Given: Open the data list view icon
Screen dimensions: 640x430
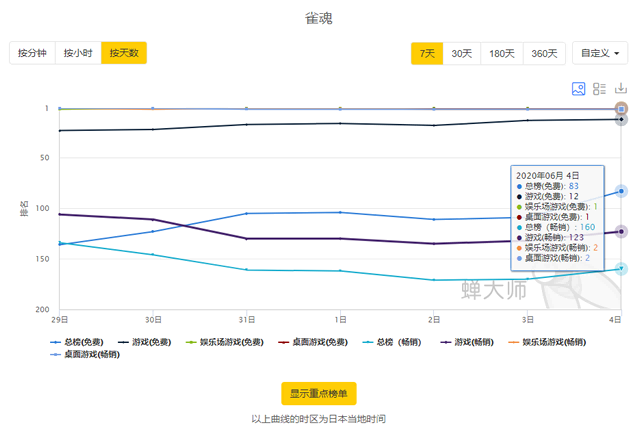Looking at the screenshot, I should pyautogui.click(x=599, y=89).
